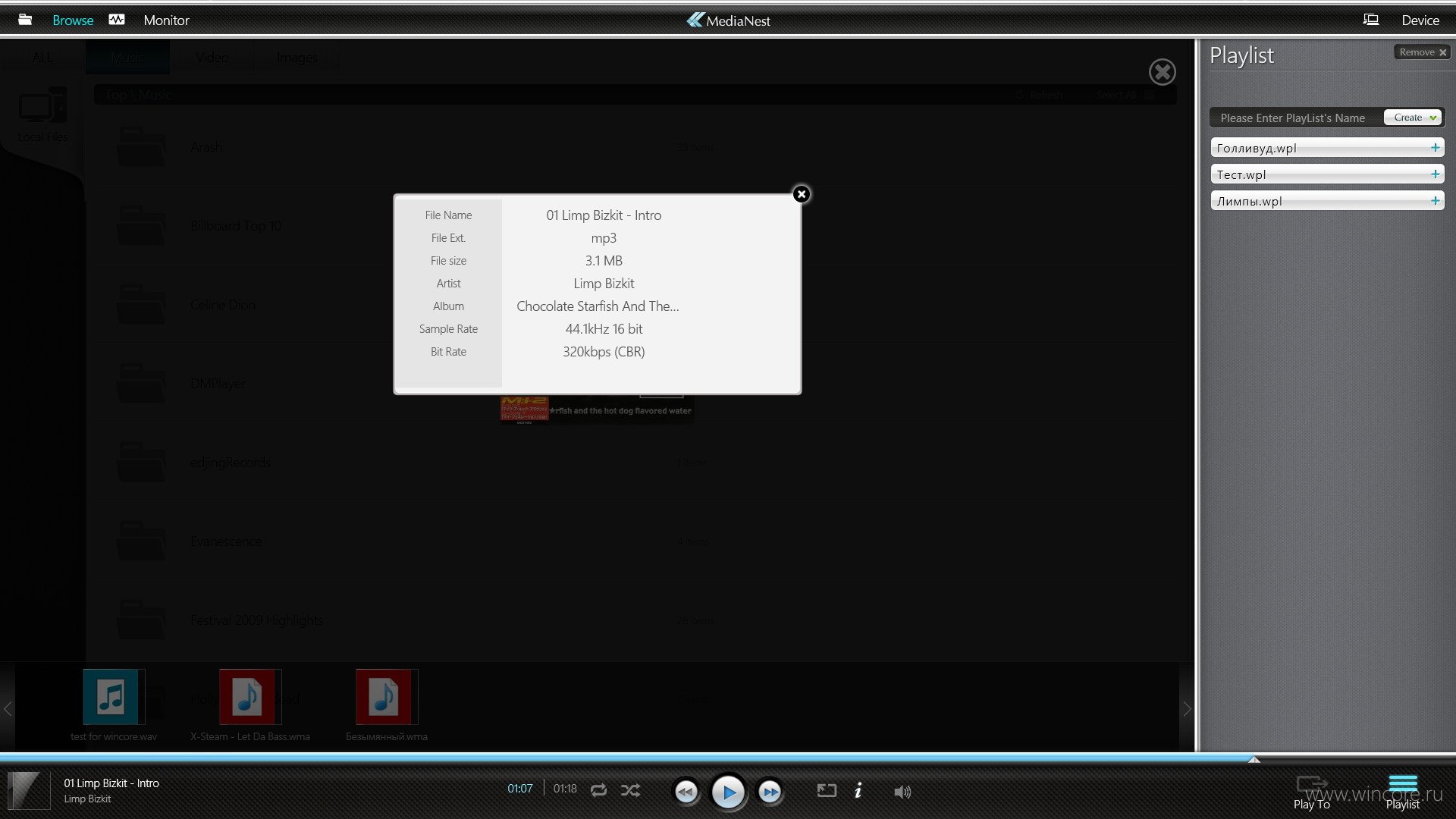
Task: Click the Browse folder icon
Action: pos(25,20)
